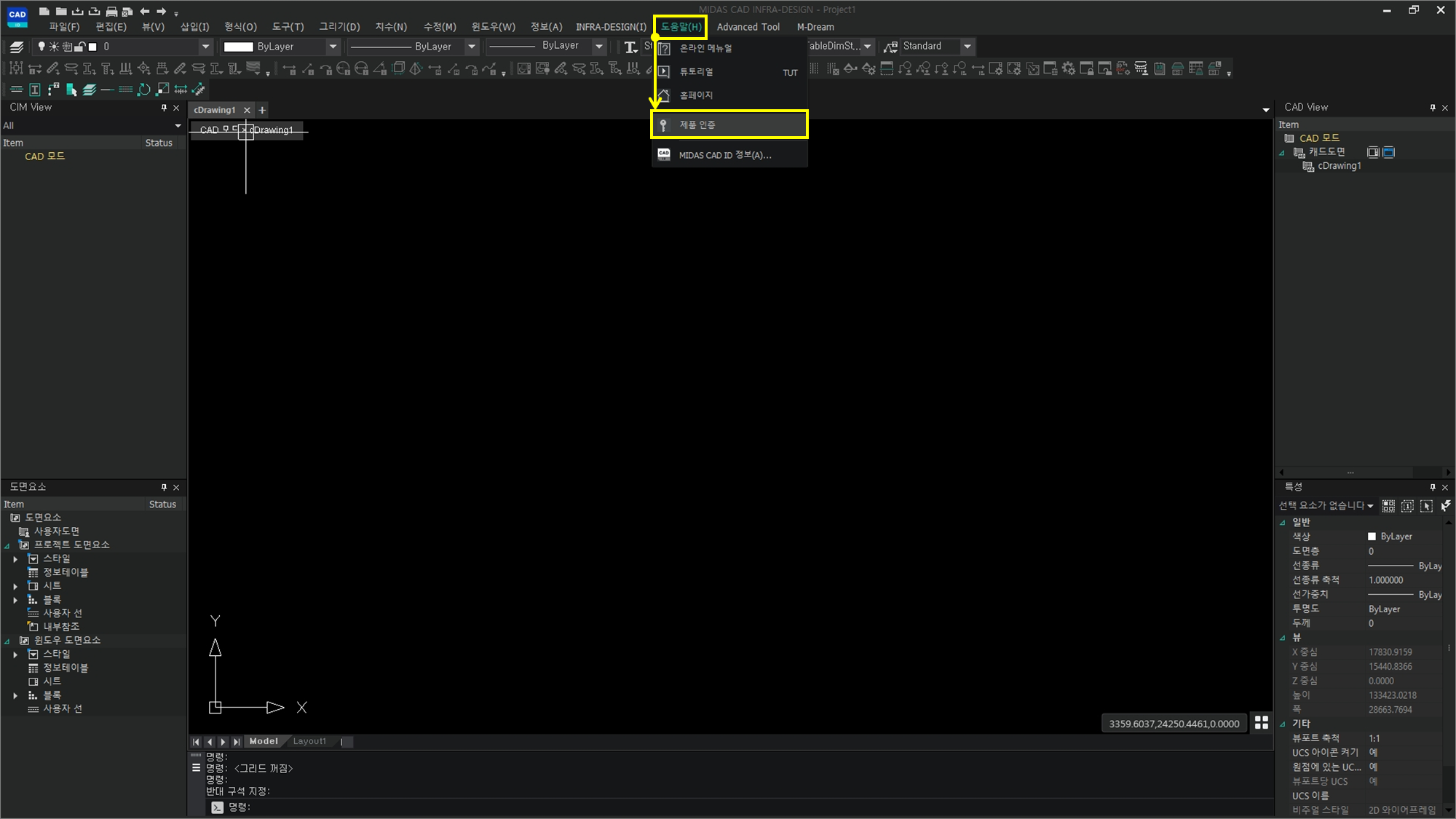Click the table icon in right toolbar

[1196, 68]
